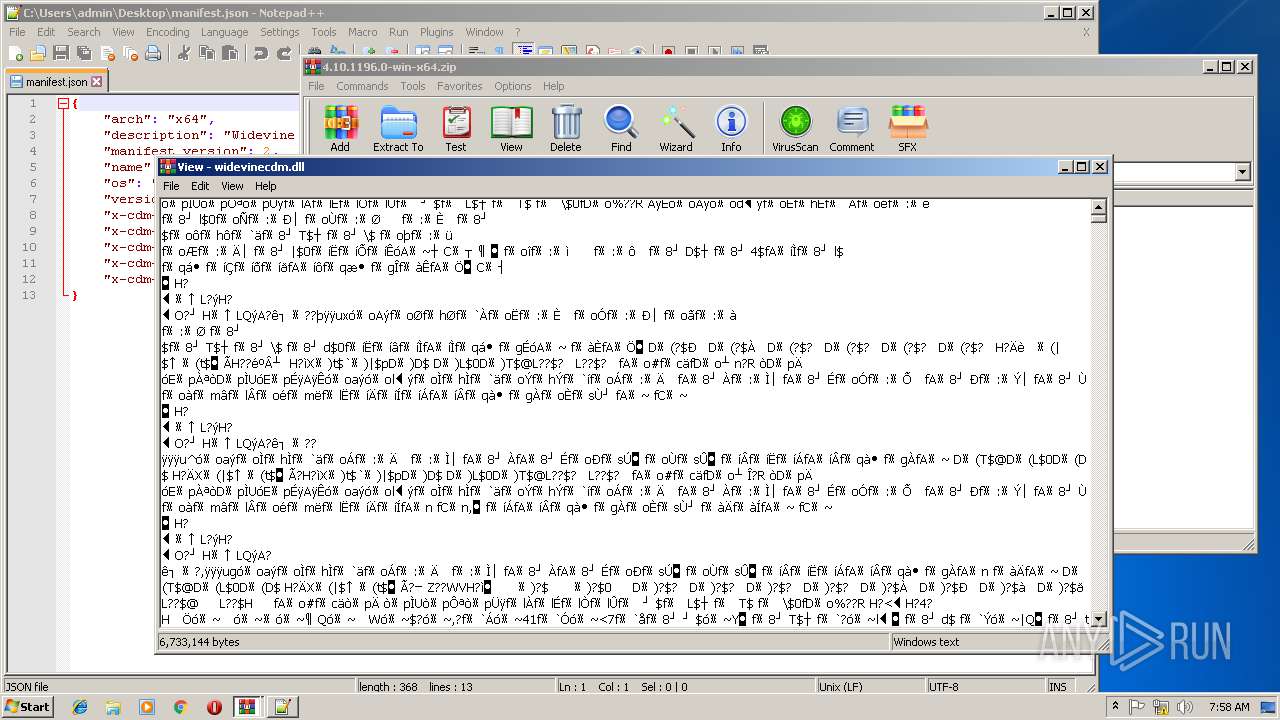
Task: Click the Windows Start button
Action: coord(28,707)
